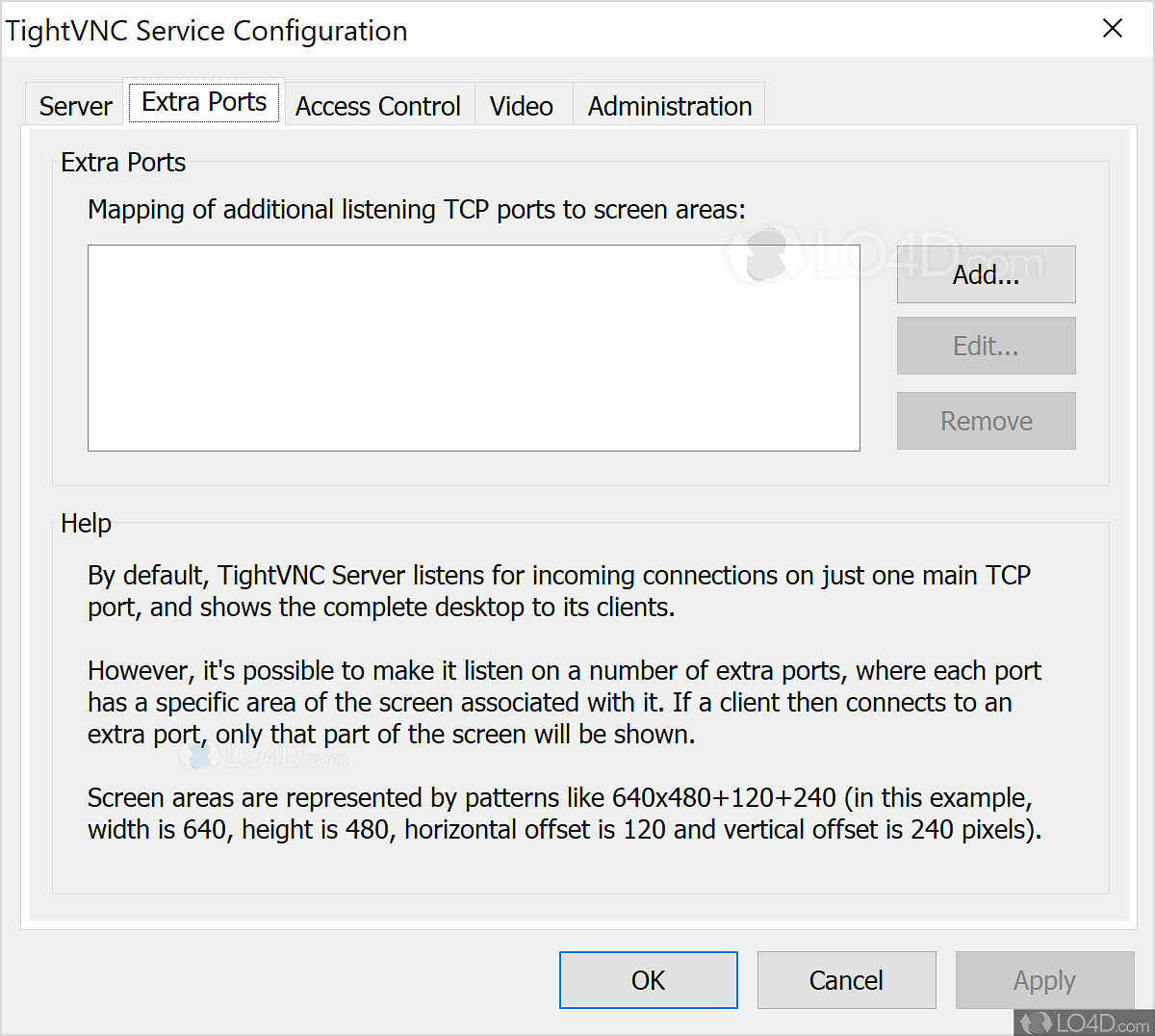Open the Access Control tab
This screenshot has width=1155, height=1036.
(378, 106)
